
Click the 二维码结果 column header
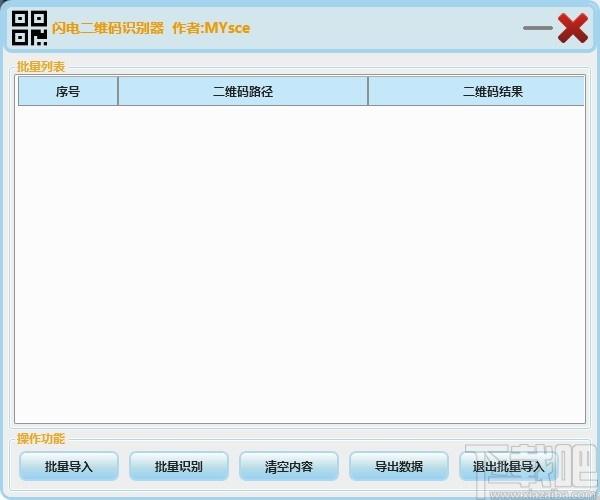coord(476,91)
